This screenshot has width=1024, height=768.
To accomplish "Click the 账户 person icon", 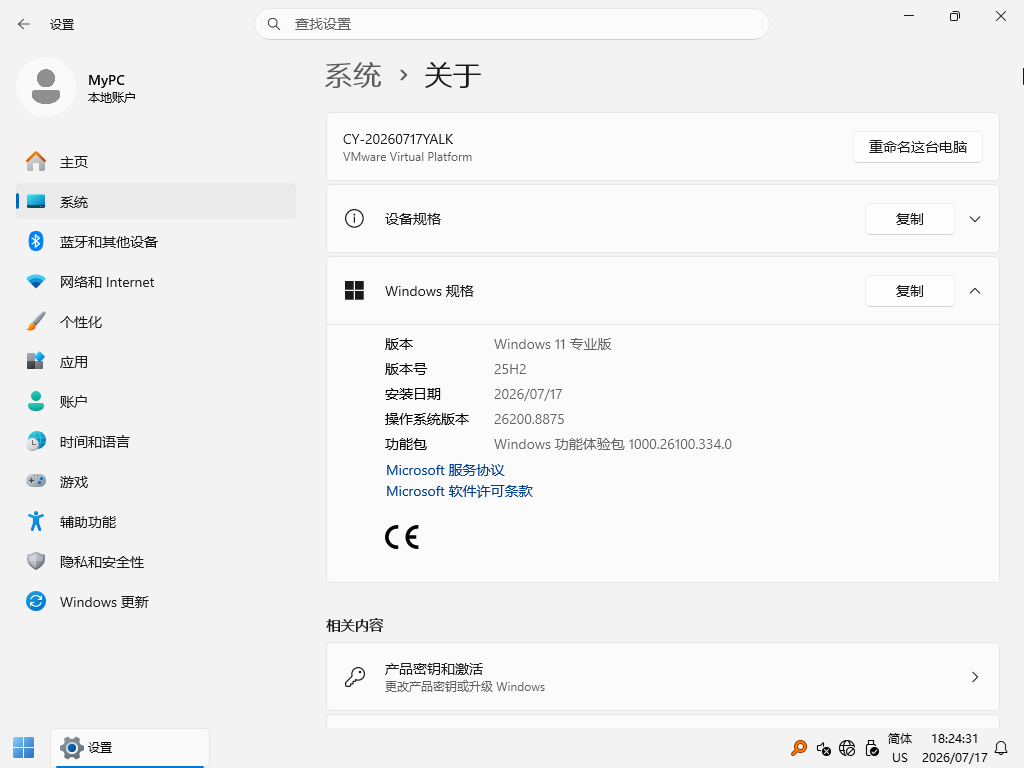I will point(36,401).
